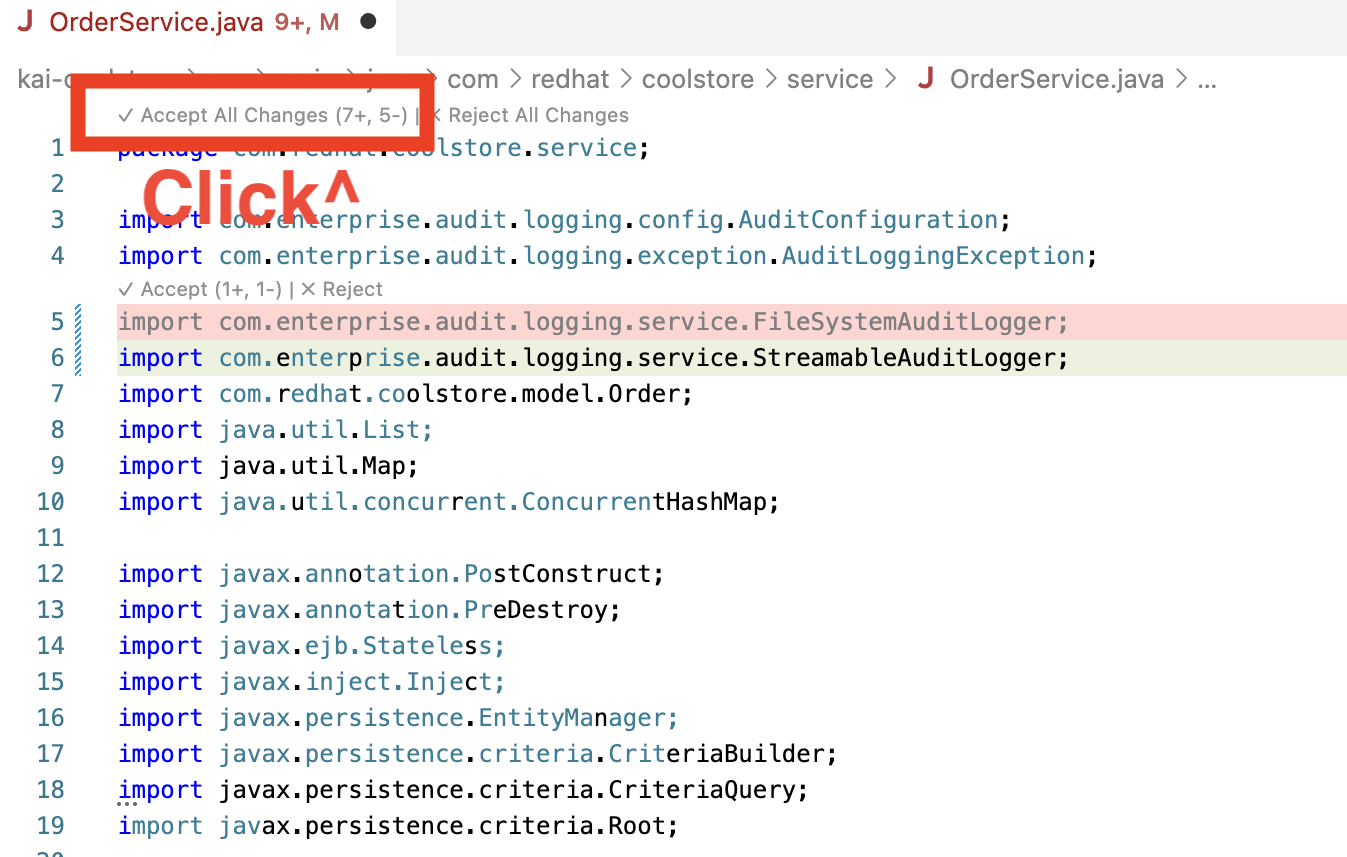Click the Java file icon in the editor tab
This screenshot has height=857, width=1347.
[25, 22]
